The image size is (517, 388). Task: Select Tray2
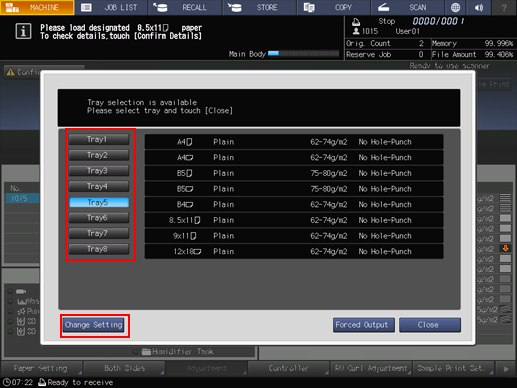99,155
